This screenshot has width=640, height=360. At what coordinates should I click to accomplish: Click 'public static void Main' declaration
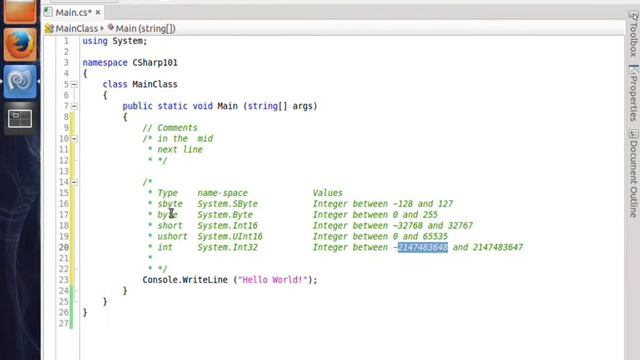point(180,106)
